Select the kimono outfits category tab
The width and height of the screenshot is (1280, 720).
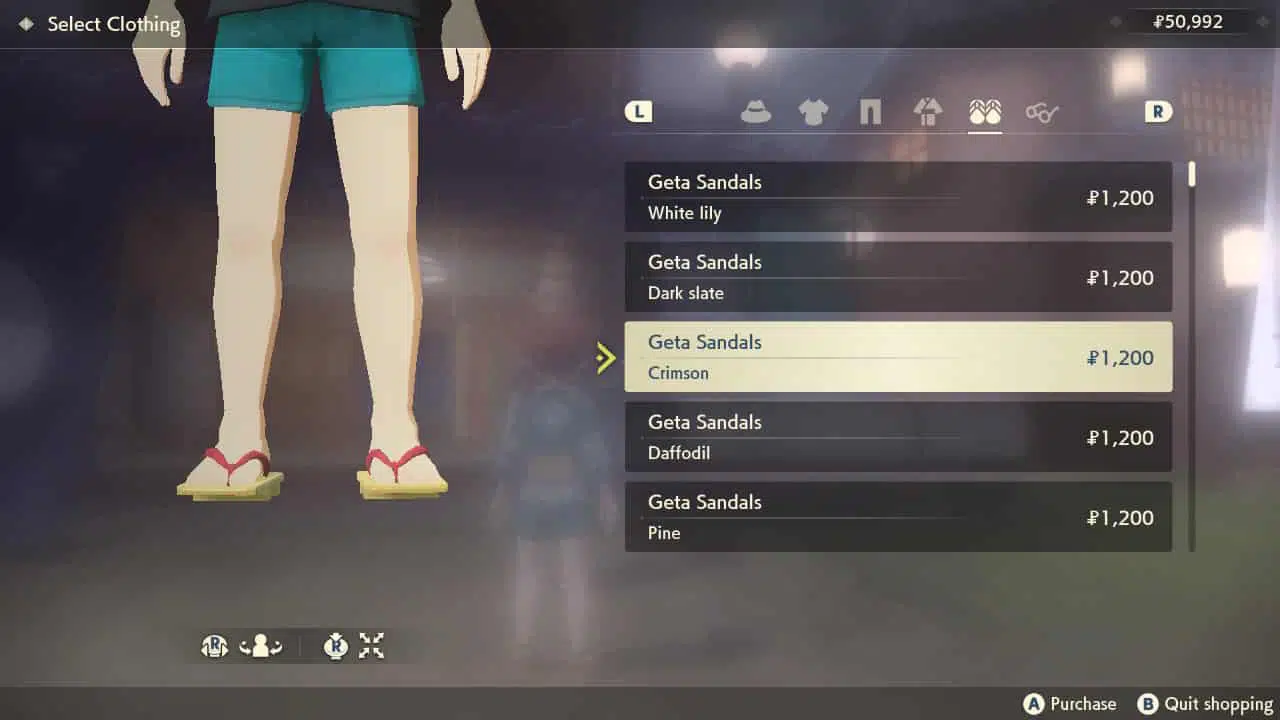click(928, 112)
